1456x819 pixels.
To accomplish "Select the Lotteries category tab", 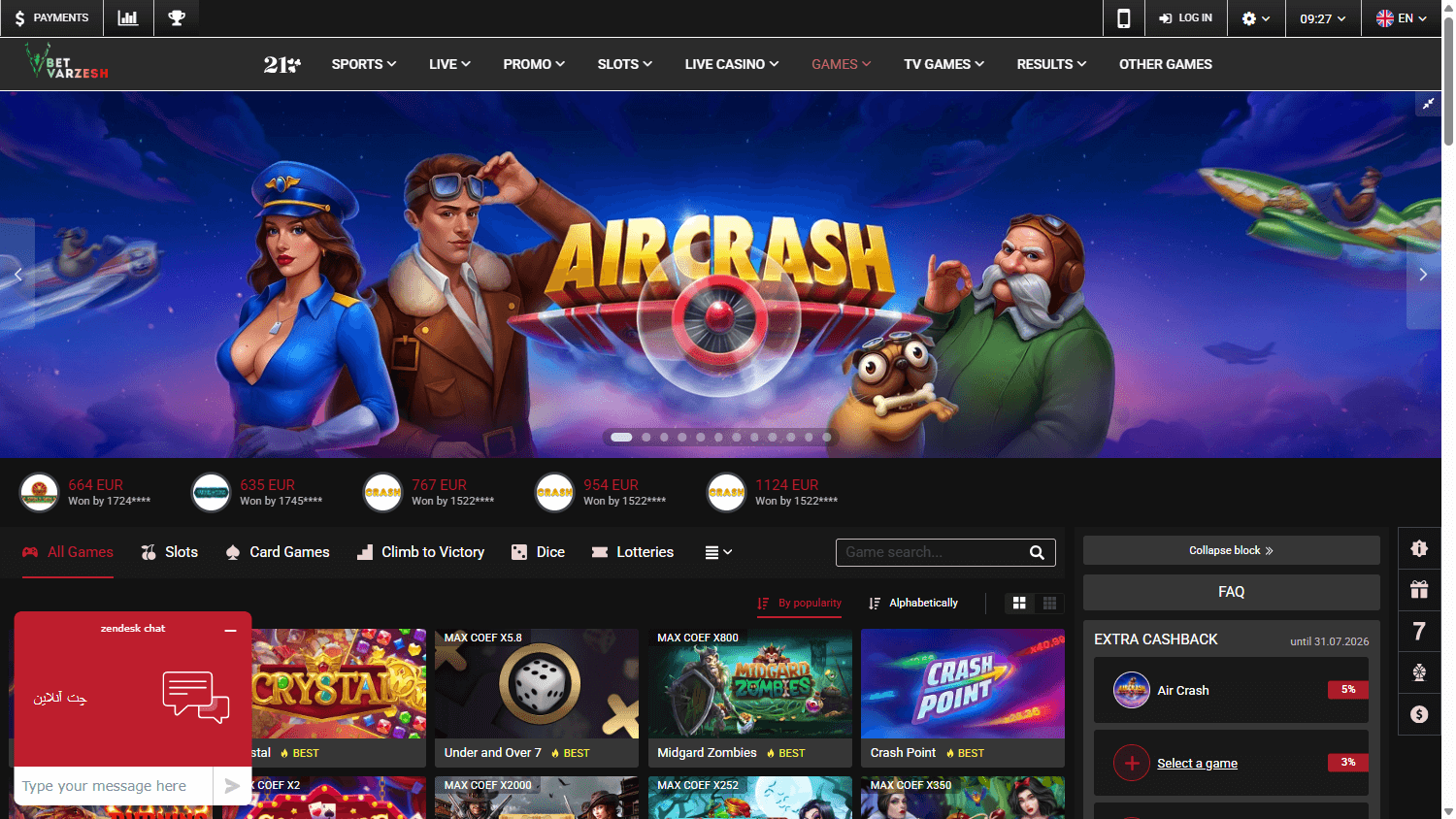I will [x=633, y=552].
